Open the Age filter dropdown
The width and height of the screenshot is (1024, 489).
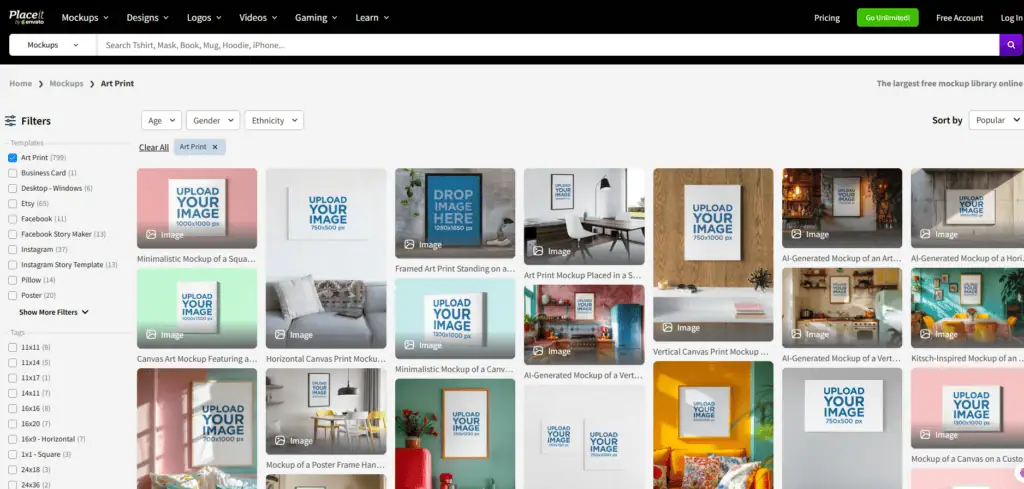(x=161, y=120)
